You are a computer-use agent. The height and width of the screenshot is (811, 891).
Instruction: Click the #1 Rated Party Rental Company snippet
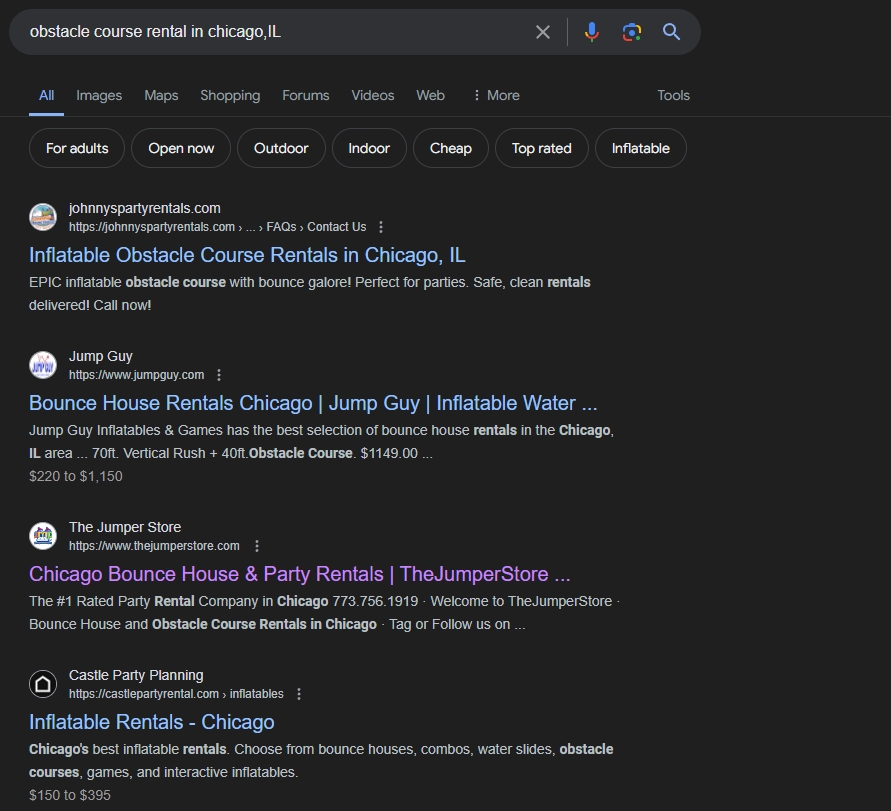pyautogui.click(x=324, y=613)
